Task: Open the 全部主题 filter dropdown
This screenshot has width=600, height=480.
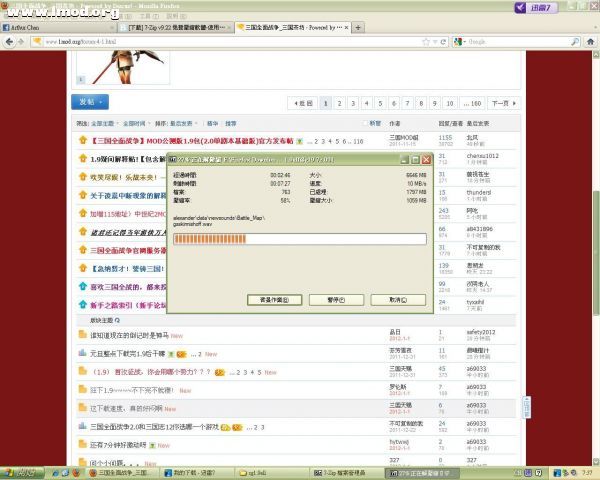Action: 102,123
